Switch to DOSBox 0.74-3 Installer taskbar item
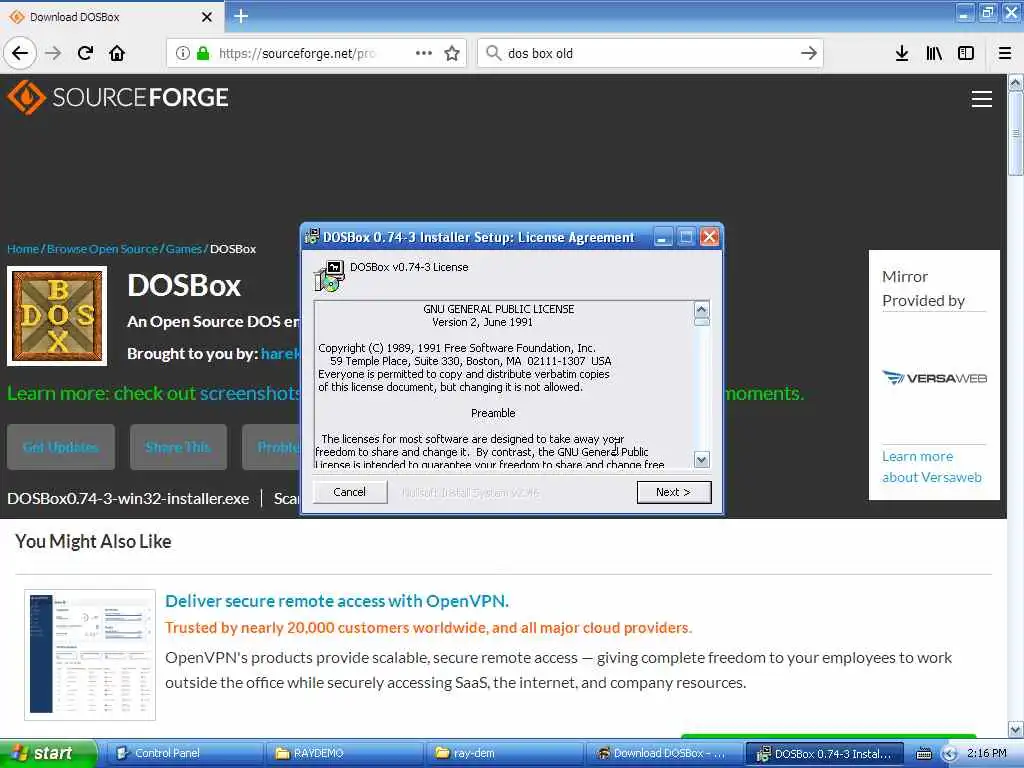Screen dimensions: 1024x768 point(825,753)
